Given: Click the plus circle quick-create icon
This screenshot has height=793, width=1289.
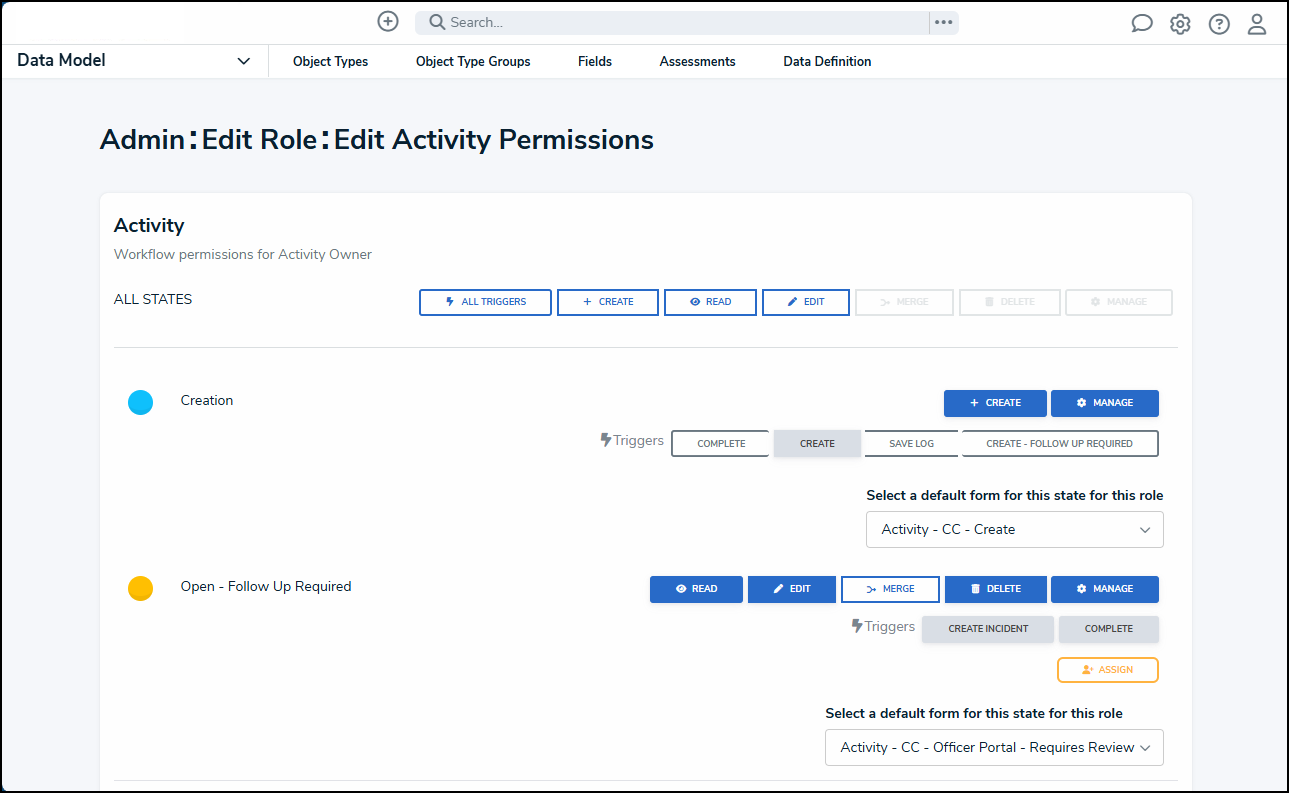Looking at the screenshot, I should pos(388,22).
